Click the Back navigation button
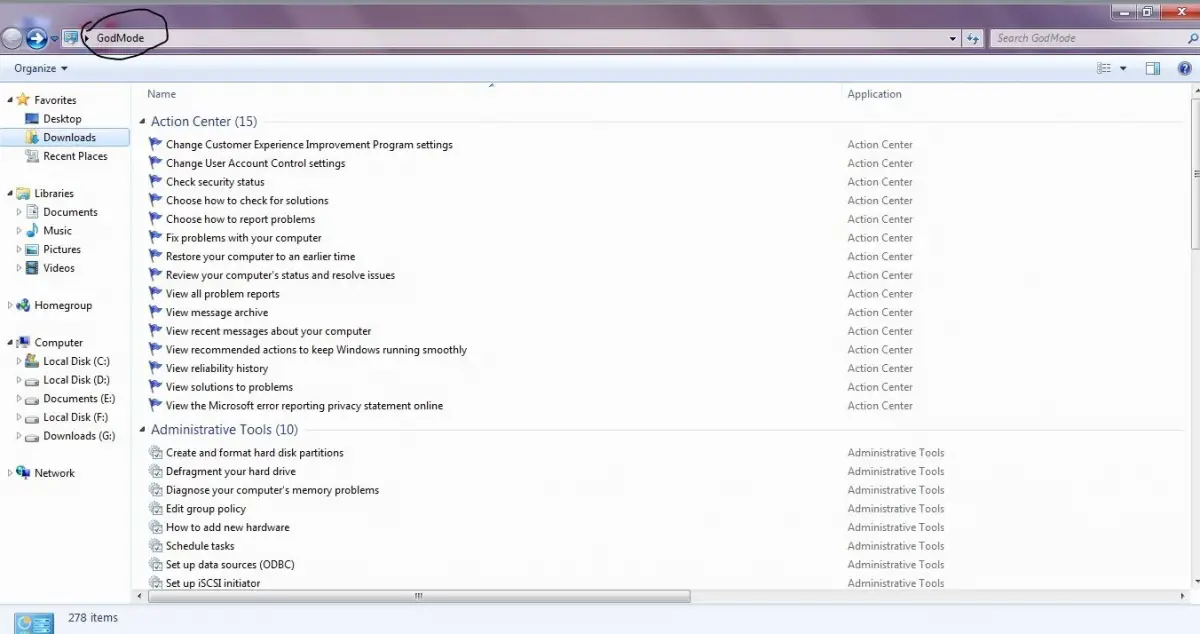 [11, 38]
